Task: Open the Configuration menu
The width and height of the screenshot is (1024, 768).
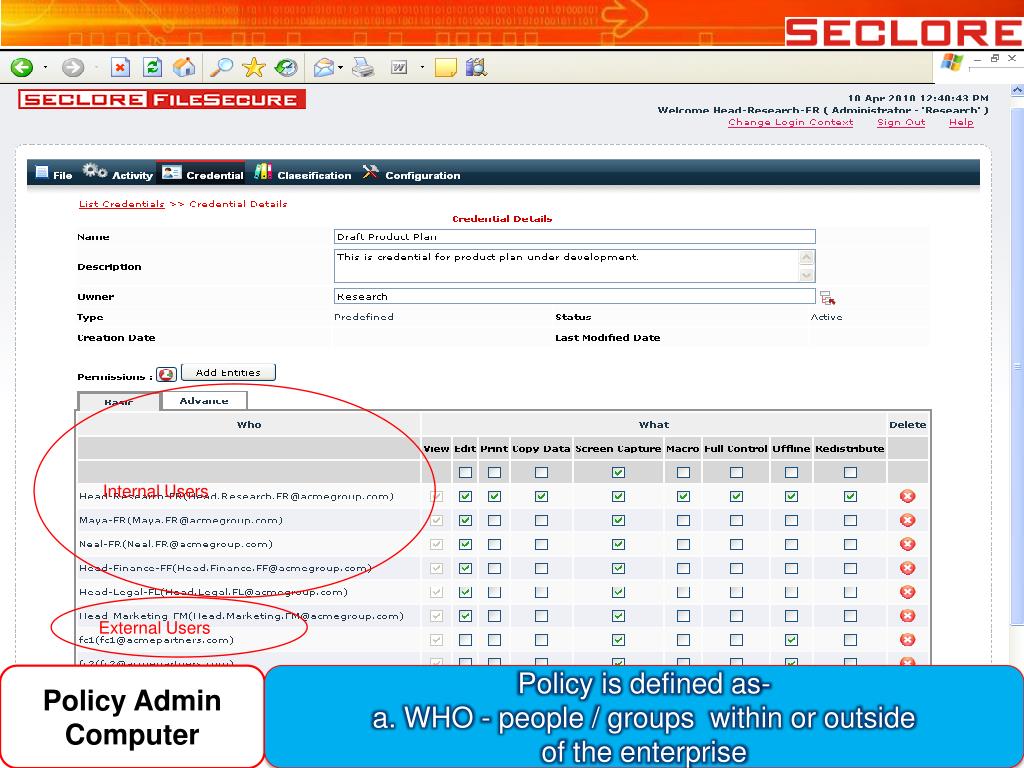Action: [411, 174]
